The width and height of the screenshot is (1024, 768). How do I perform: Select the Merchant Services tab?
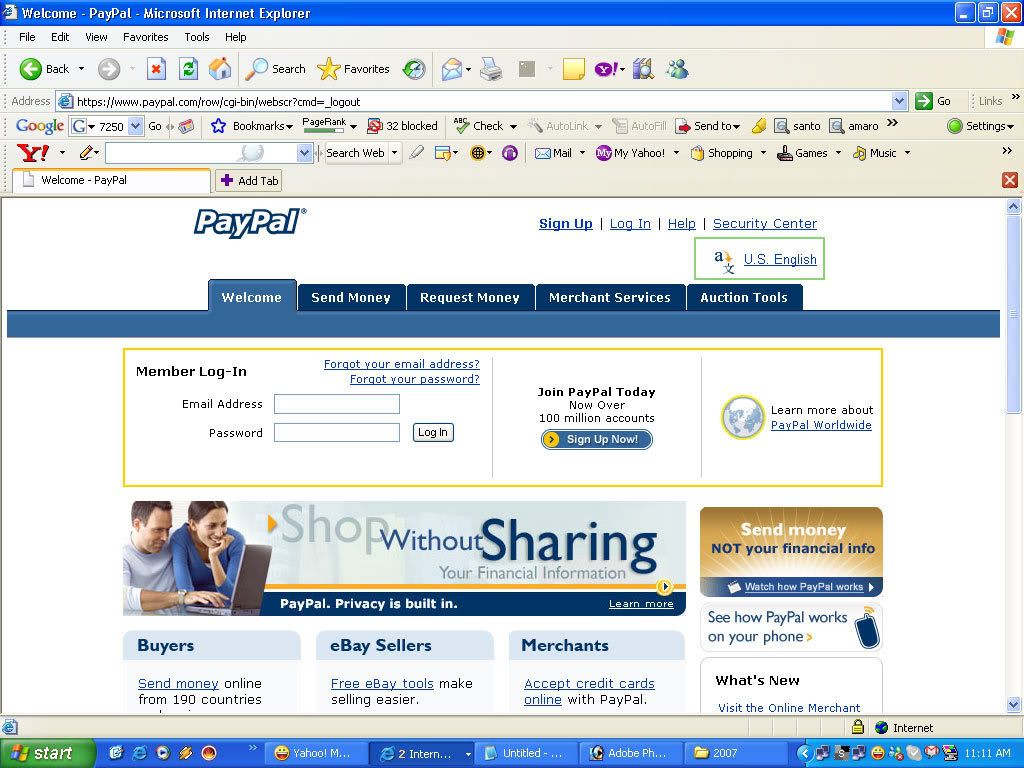[609, 297]
